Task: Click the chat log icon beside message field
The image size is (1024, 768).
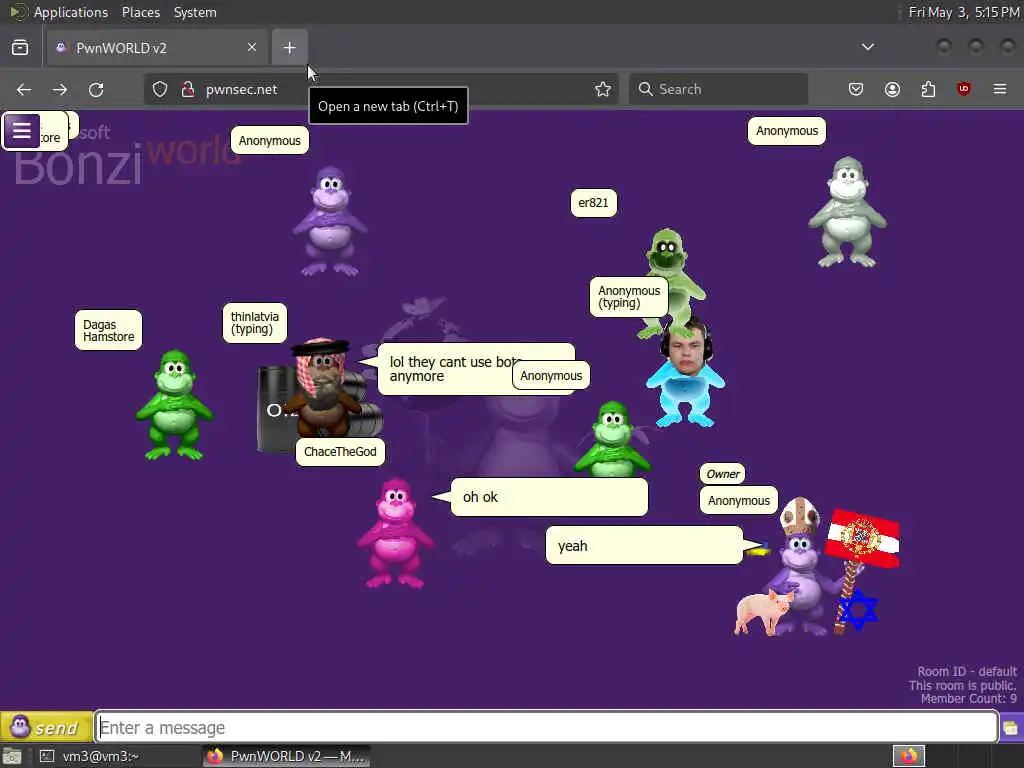Action: [1011, 727]
